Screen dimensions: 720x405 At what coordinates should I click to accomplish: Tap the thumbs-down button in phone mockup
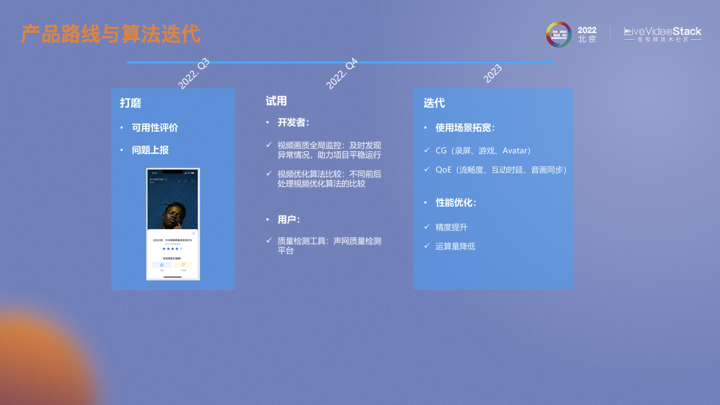point(184,265)
